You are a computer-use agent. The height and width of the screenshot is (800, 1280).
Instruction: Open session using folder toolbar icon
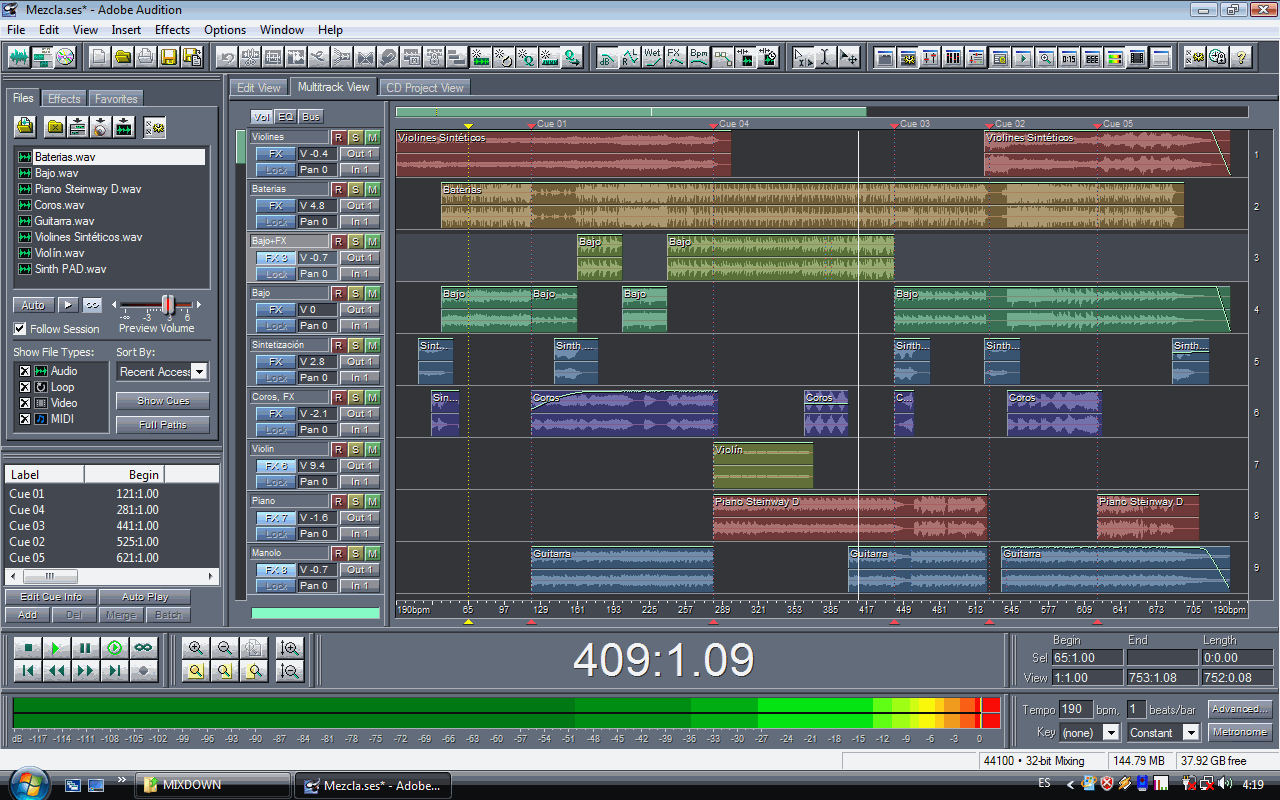tap(122, 57)
